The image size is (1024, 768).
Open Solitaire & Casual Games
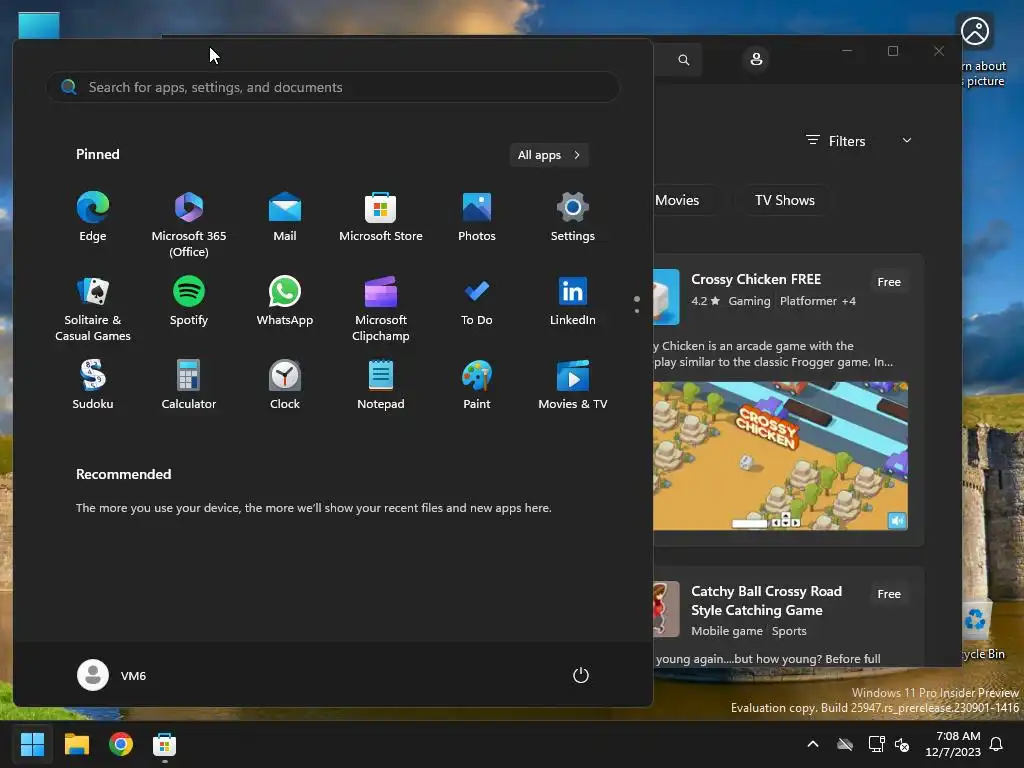click(93, 310)
